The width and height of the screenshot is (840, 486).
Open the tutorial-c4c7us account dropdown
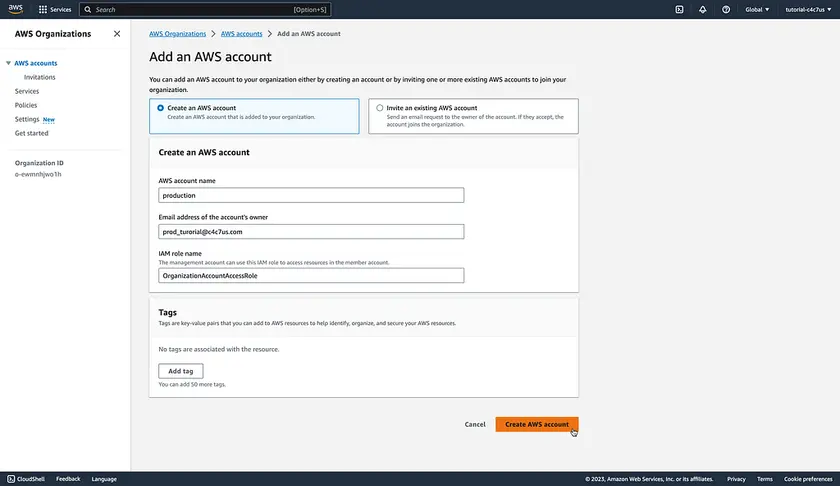(x=808, y=10)
